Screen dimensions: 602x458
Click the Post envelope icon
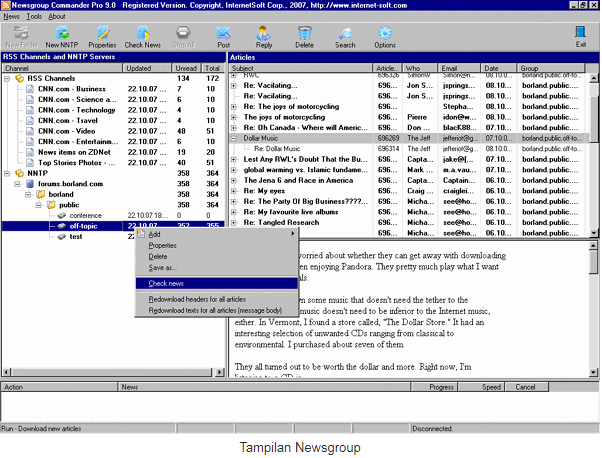(x=223, y=33)
